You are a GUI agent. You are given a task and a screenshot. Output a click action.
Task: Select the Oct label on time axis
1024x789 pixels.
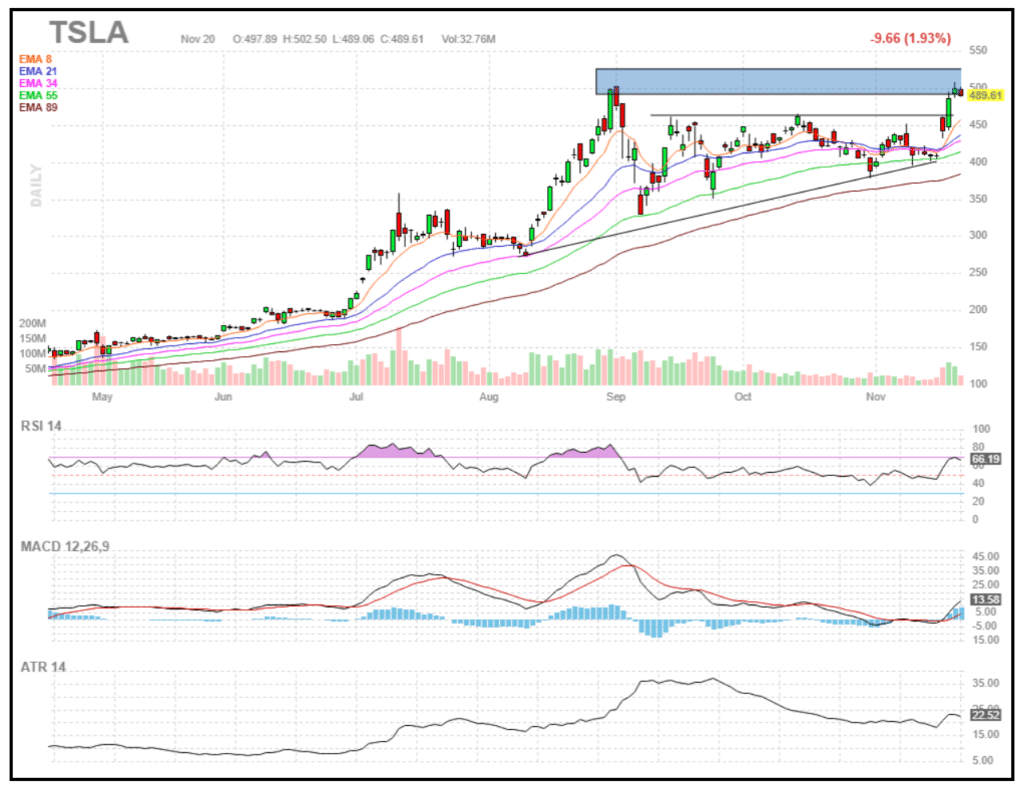pos(743,397)
